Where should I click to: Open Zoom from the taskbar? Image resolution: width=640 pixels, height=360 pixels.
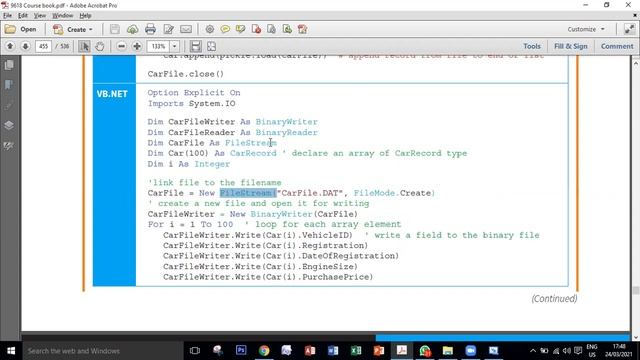coord(471,351)
